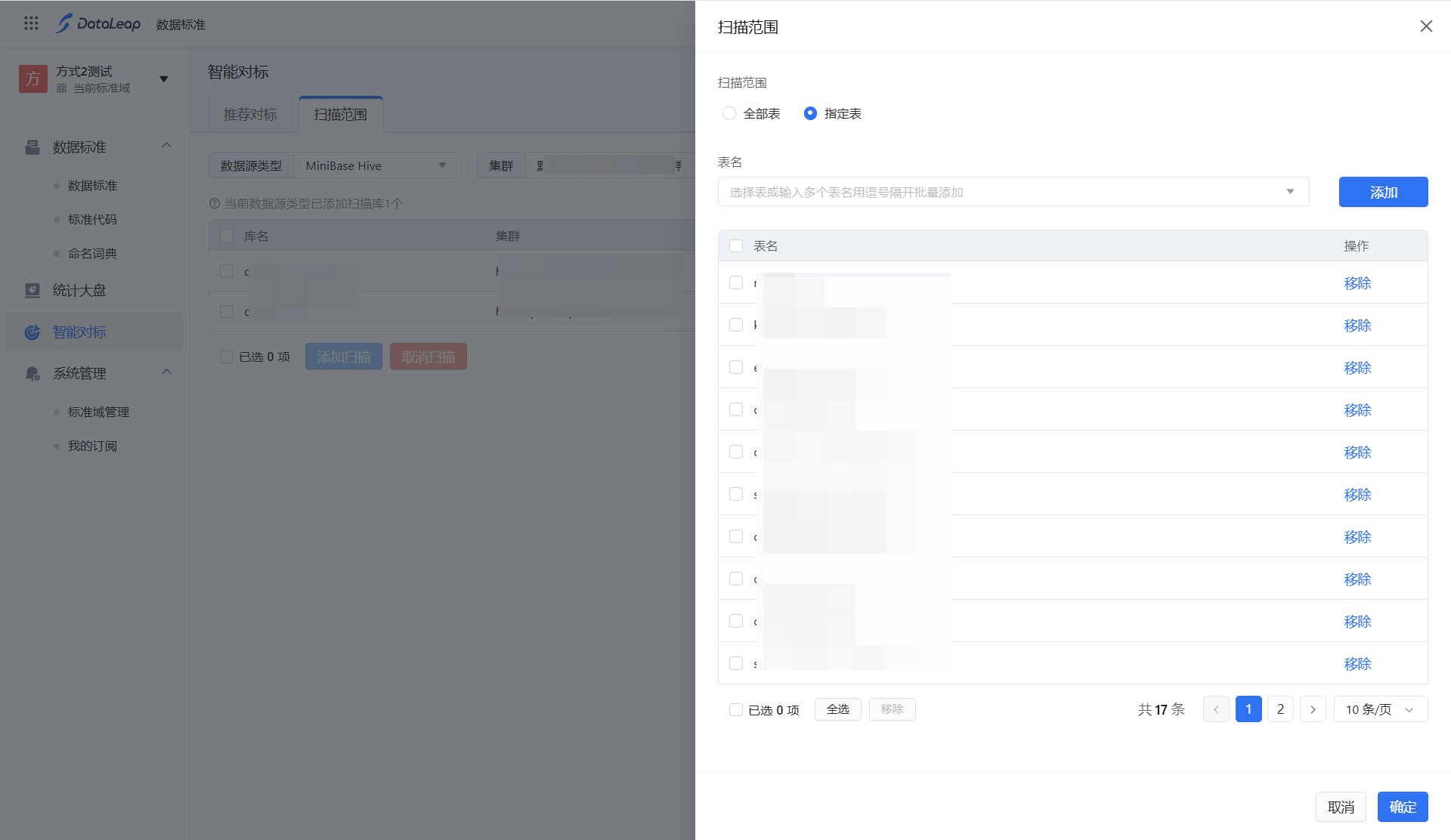Click the apps grid launcher icon
The width and height of the screenshot is (1451, 840).
point(31,23)
